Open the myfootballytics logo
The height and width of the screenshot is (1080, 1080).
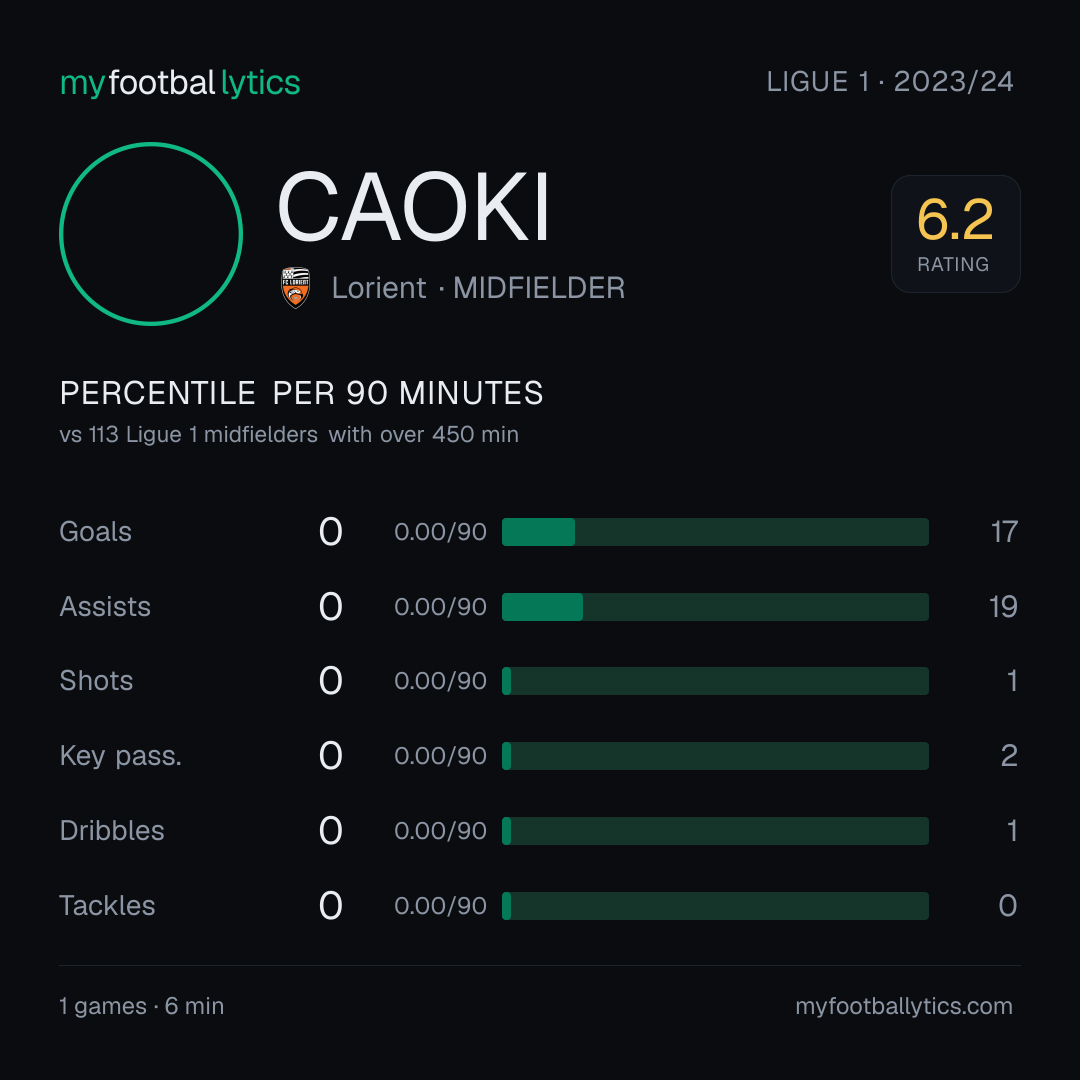pyautogui.click(x=180, y=83)
